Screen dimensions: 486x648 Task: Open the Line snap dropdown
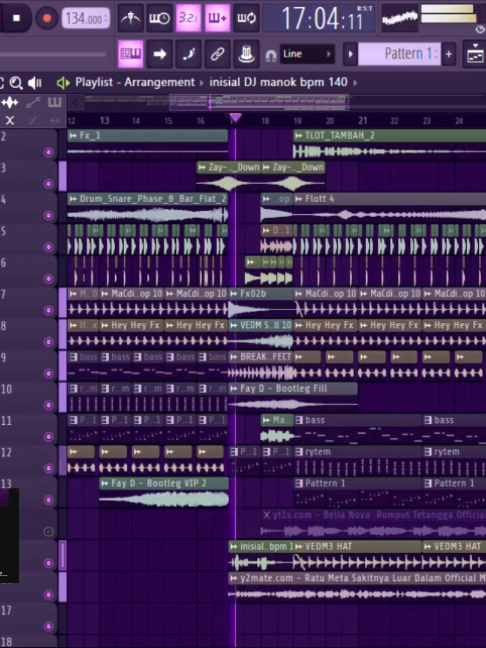click(x=307, y=54)
